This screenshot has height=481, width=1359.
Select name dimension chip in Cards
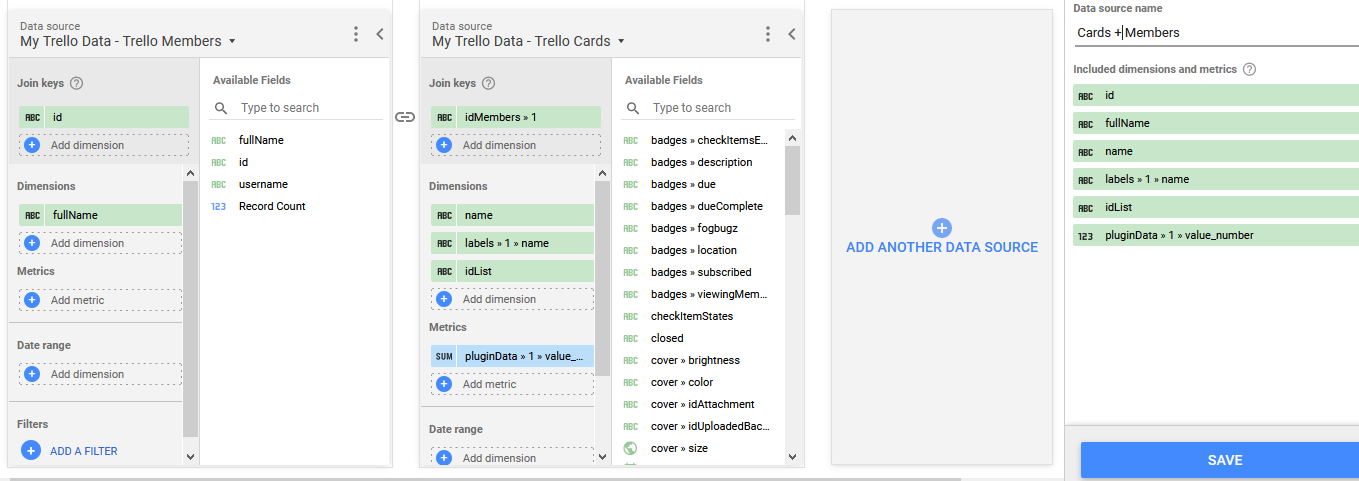coord(512,215)
